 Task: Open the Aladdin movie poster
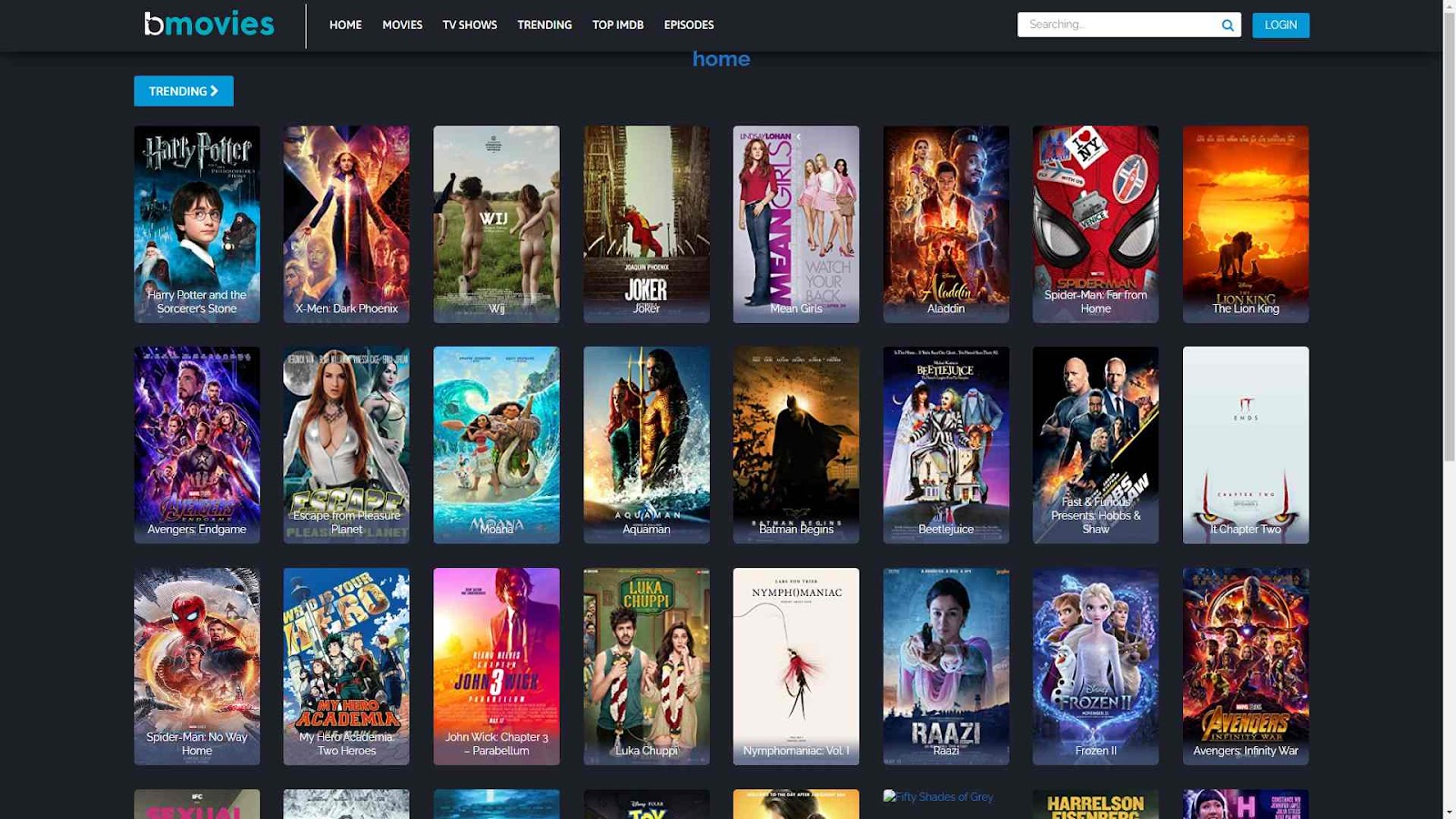(945, 224)
